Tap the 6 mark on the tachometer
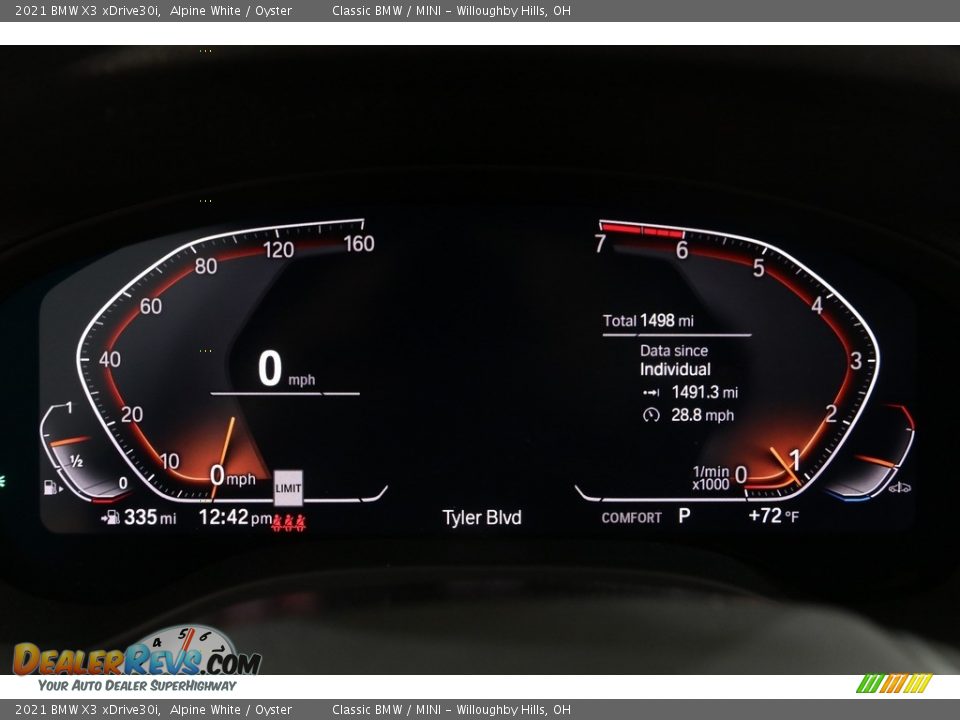The height and width of the screenshot is (720, 960). pos(681,250)
